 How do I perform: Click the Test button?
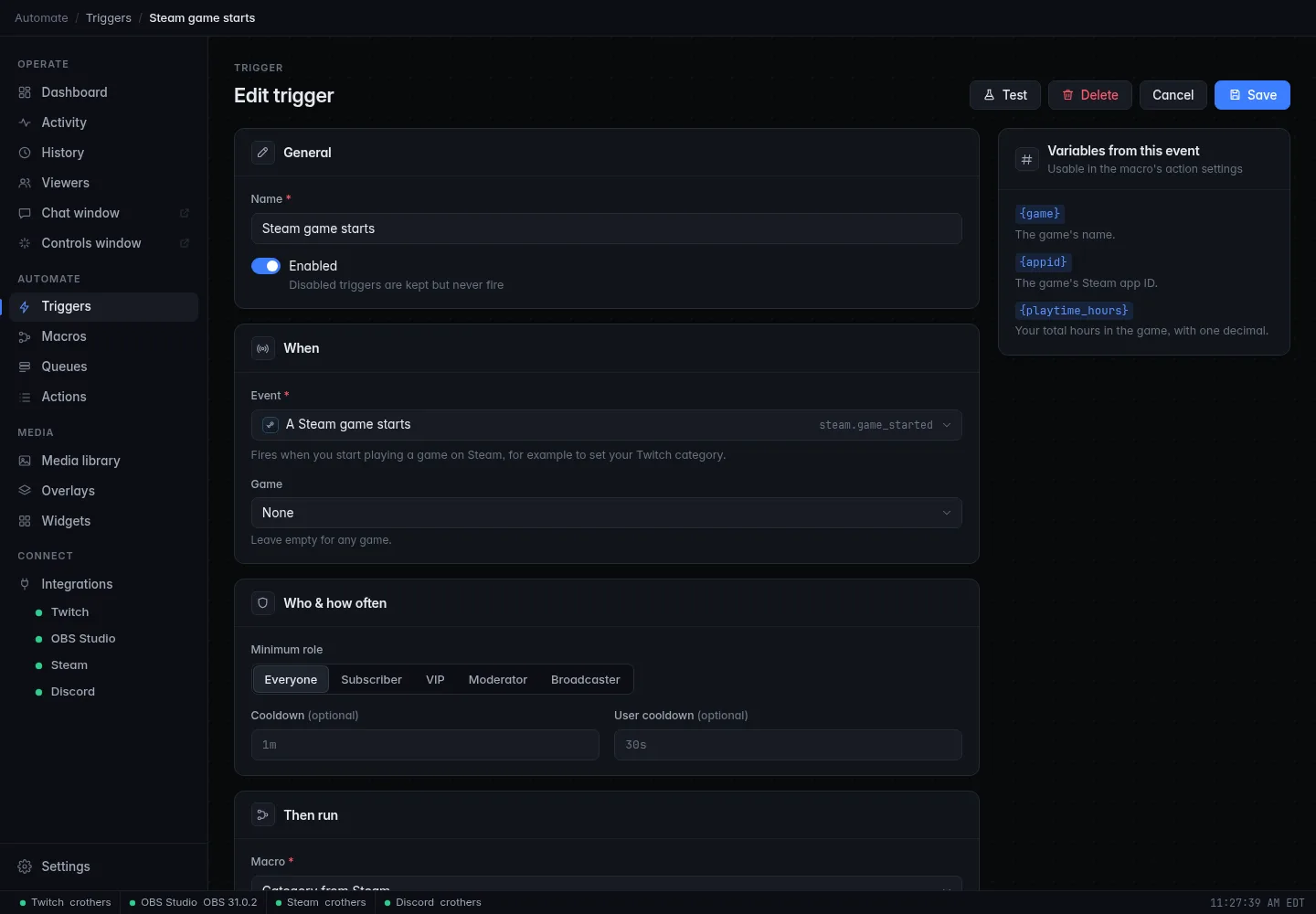(x=1005, y=95)
